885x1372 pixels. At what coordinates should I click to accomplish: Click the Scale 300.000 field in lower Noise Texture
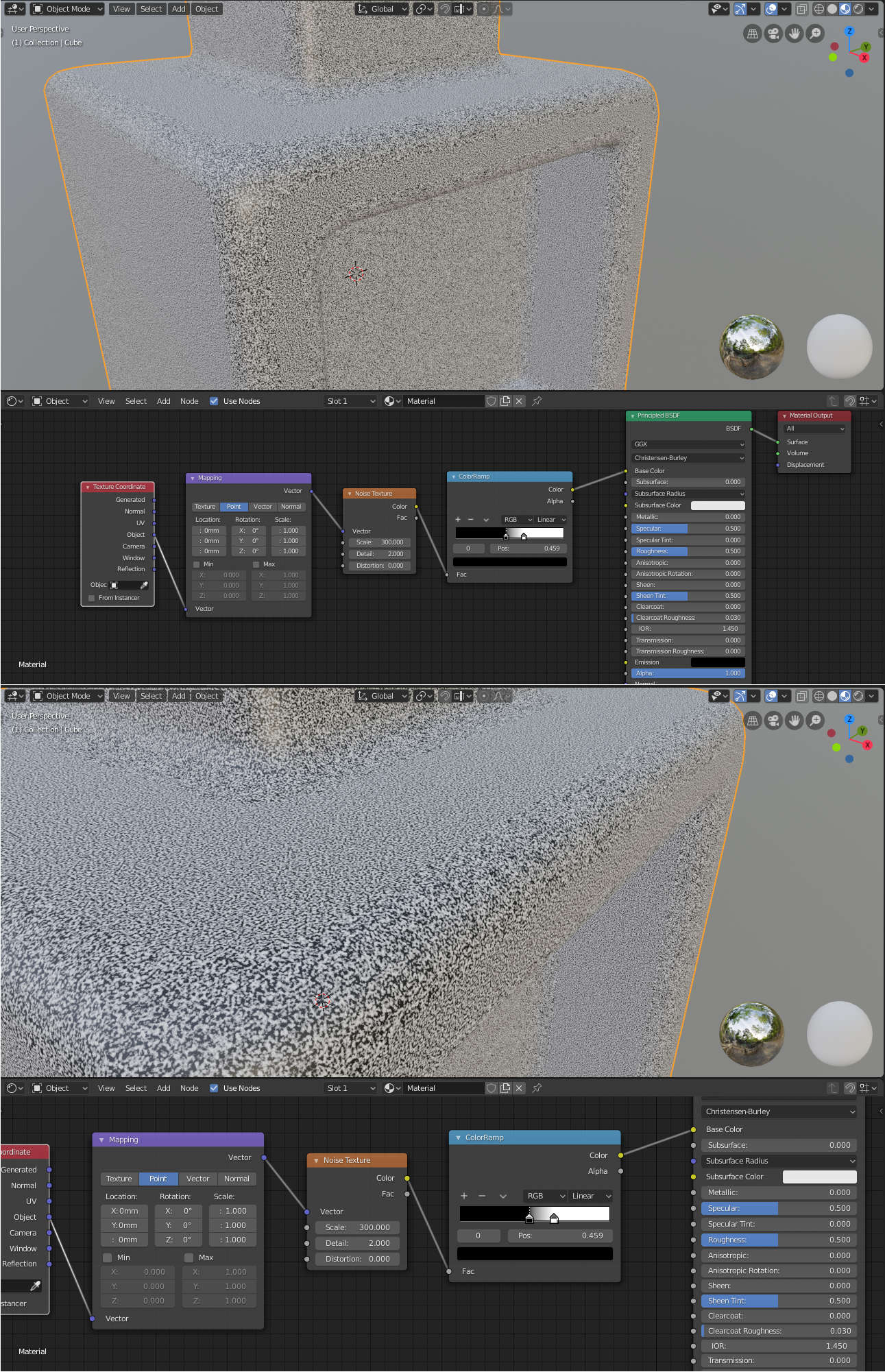click(357, 1227)
